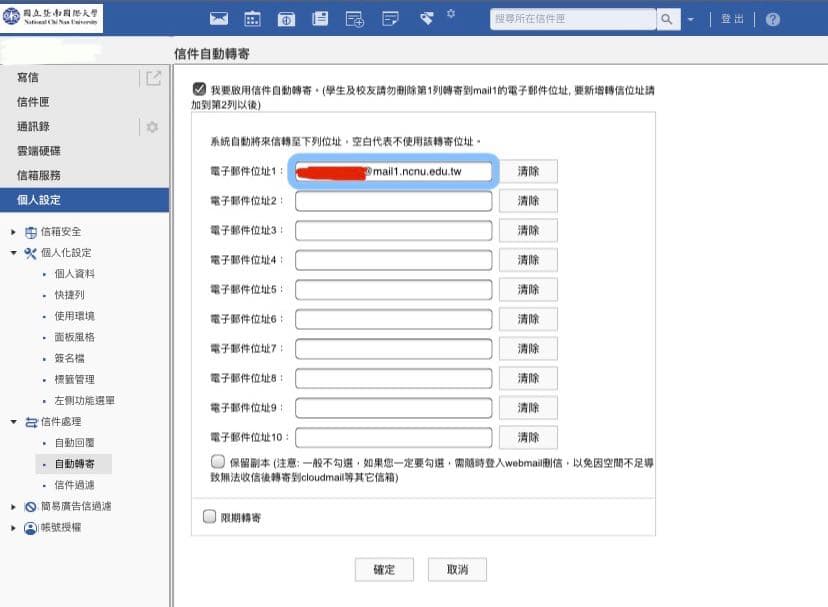
Task: Open search options dropdown arrow
Action: (691, 20)
